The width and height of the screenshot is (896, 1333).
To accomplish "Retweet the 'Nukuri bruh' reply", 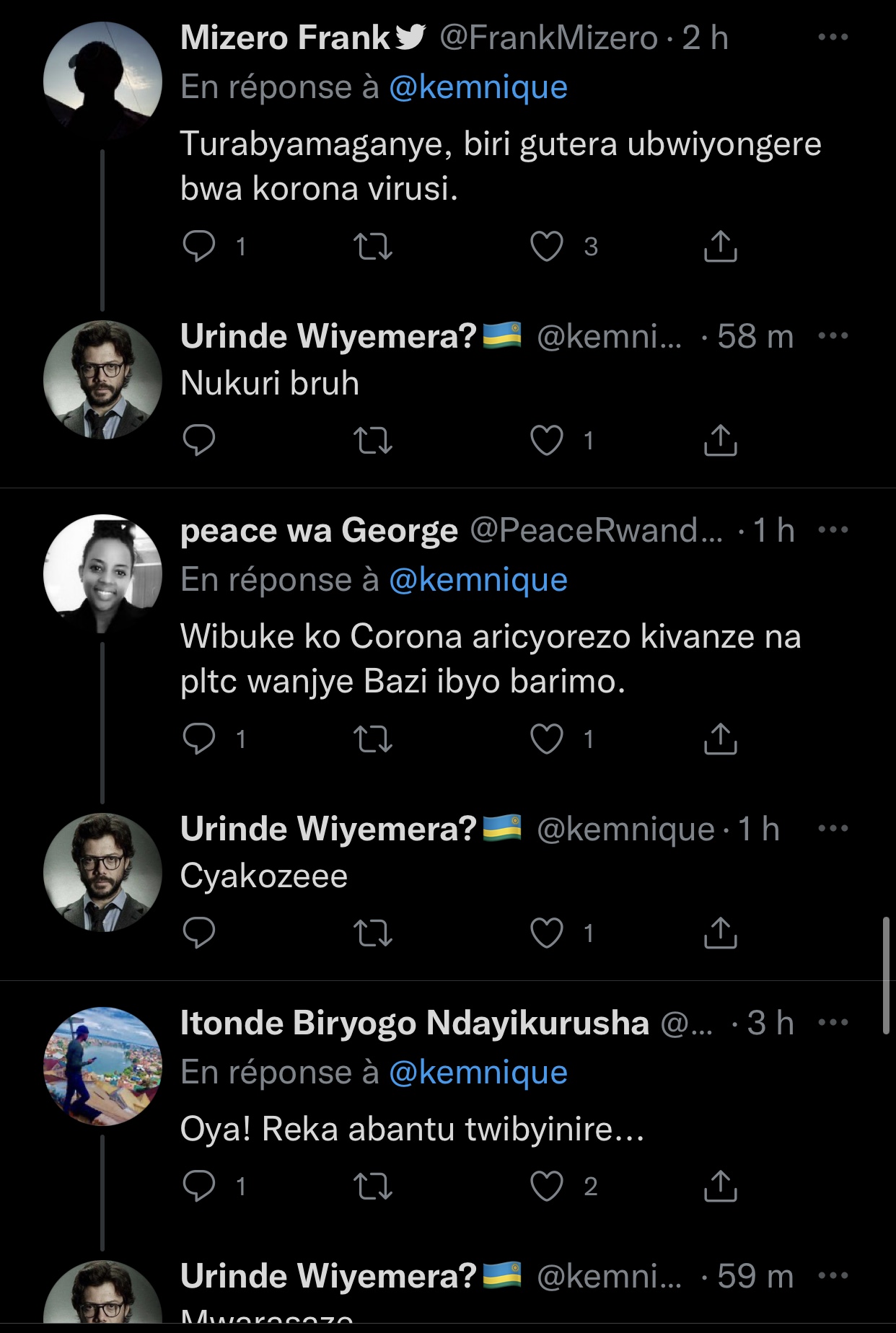I will [374, 440].
